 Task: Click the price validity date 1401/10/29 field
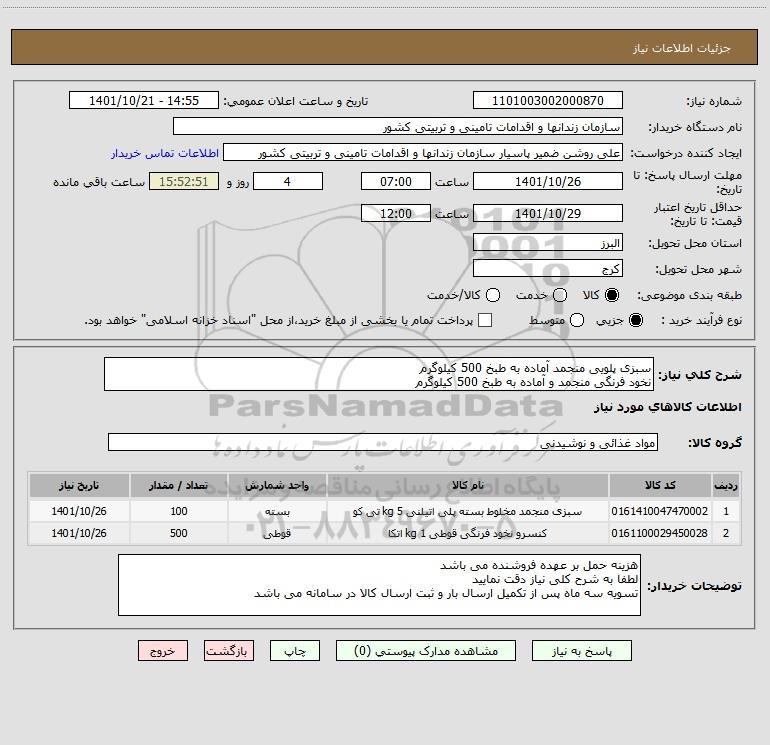tap(548, 213)
